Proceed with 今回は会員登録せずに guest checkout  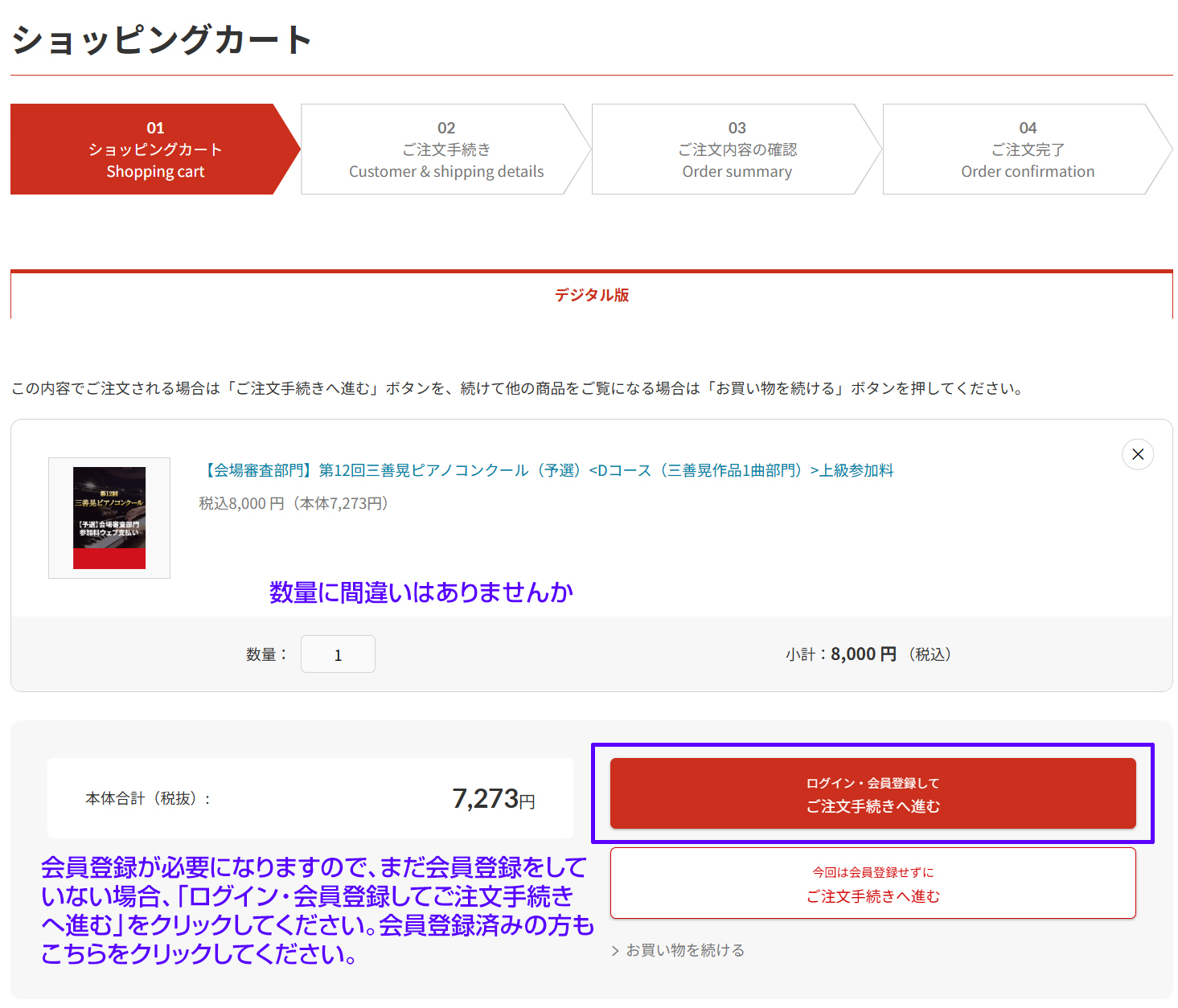pos(872,883)
